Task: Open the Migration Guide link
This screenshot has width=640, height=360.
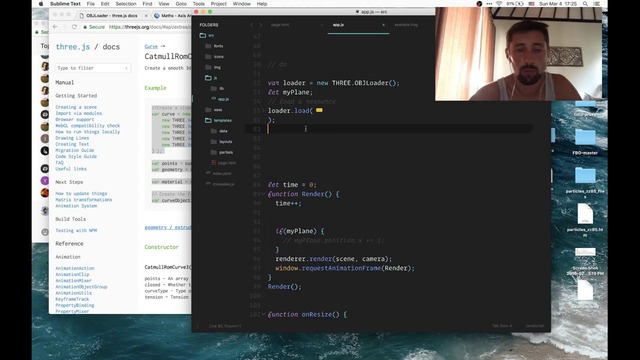Action: pos(75,150)
